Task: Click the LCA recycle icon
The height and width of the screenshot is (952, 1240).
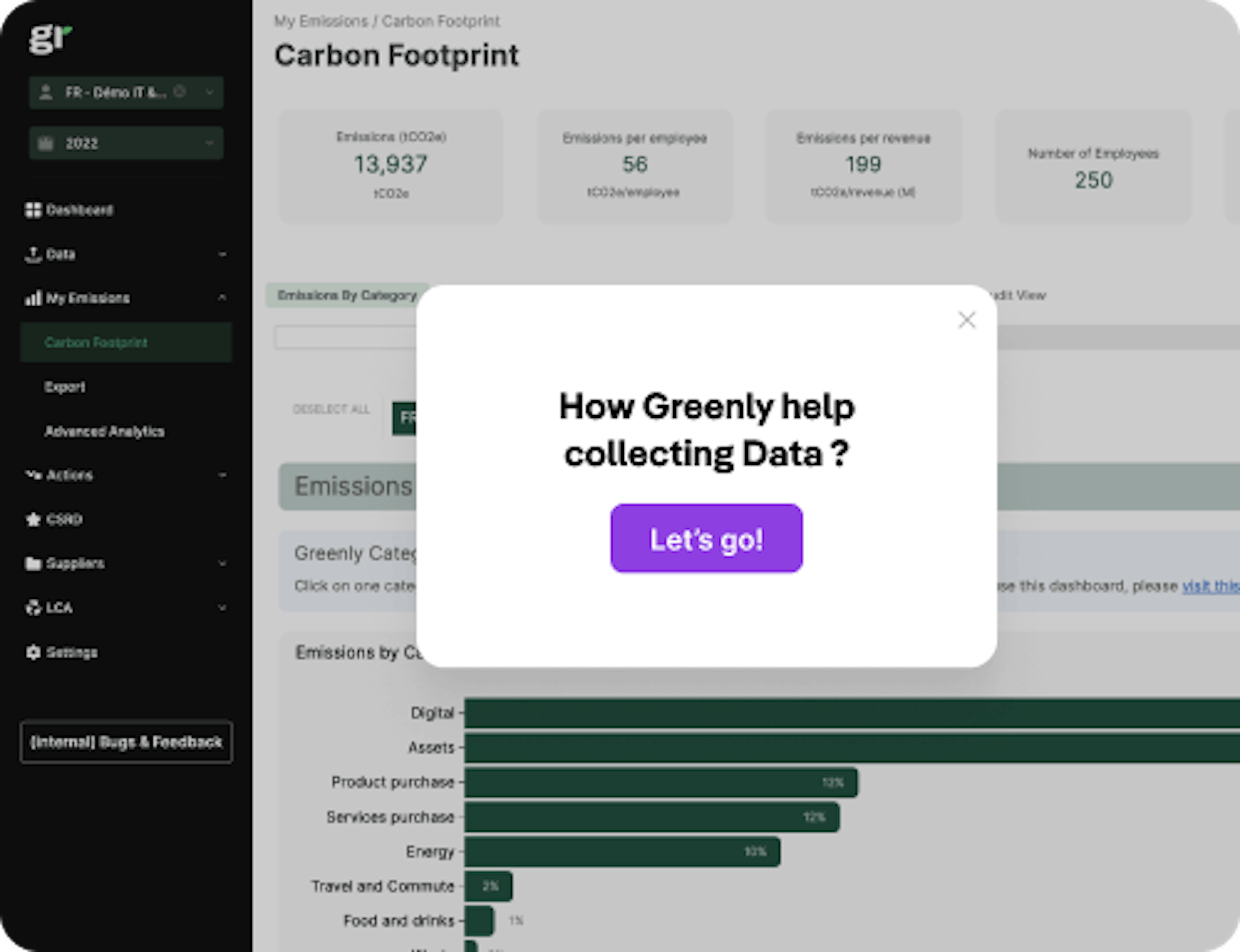Action: tap(33, 607)
